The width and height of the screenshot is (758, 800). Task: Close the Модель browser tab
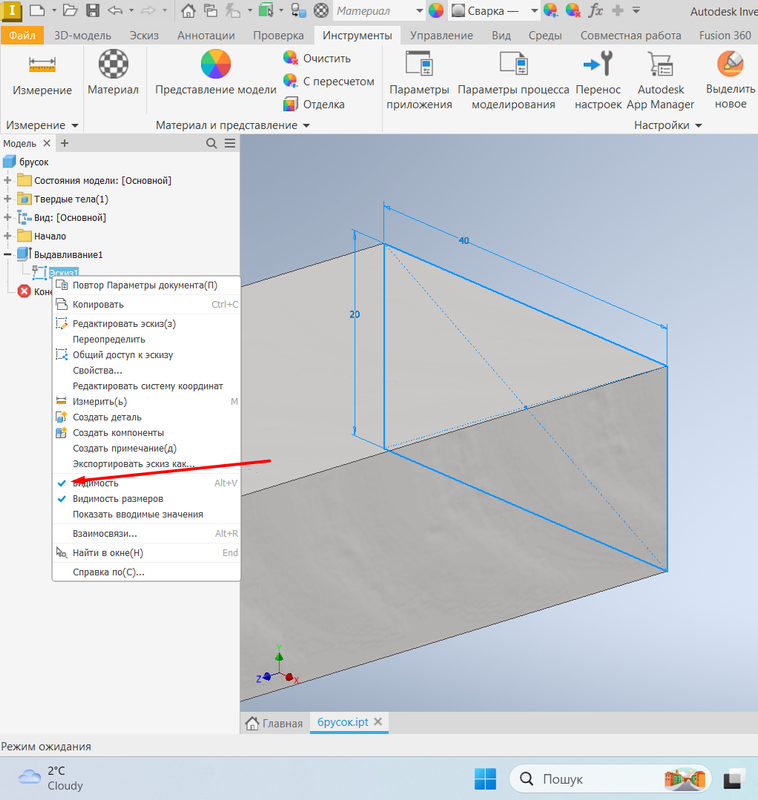(46, 143)
